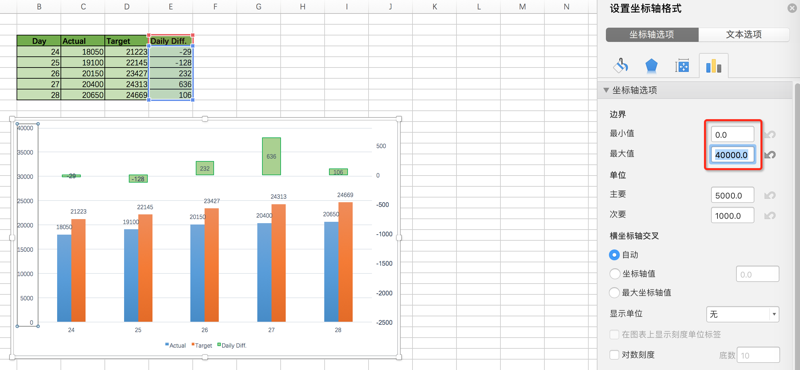Enable the 对数刻度 checkbox
800x370 pixels.
point(615,355)
